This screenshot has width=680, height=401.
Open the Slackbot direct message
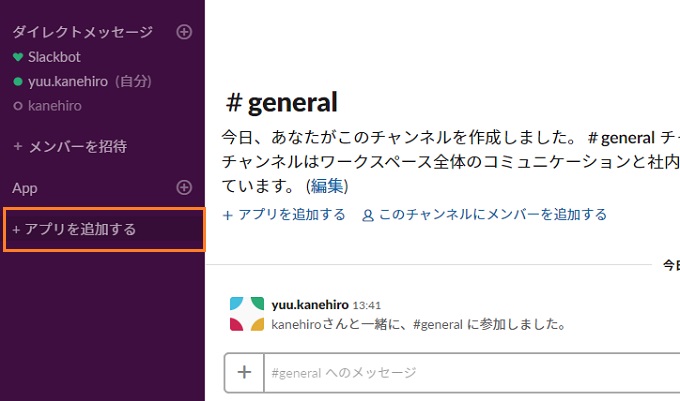[x=54, y=57]
